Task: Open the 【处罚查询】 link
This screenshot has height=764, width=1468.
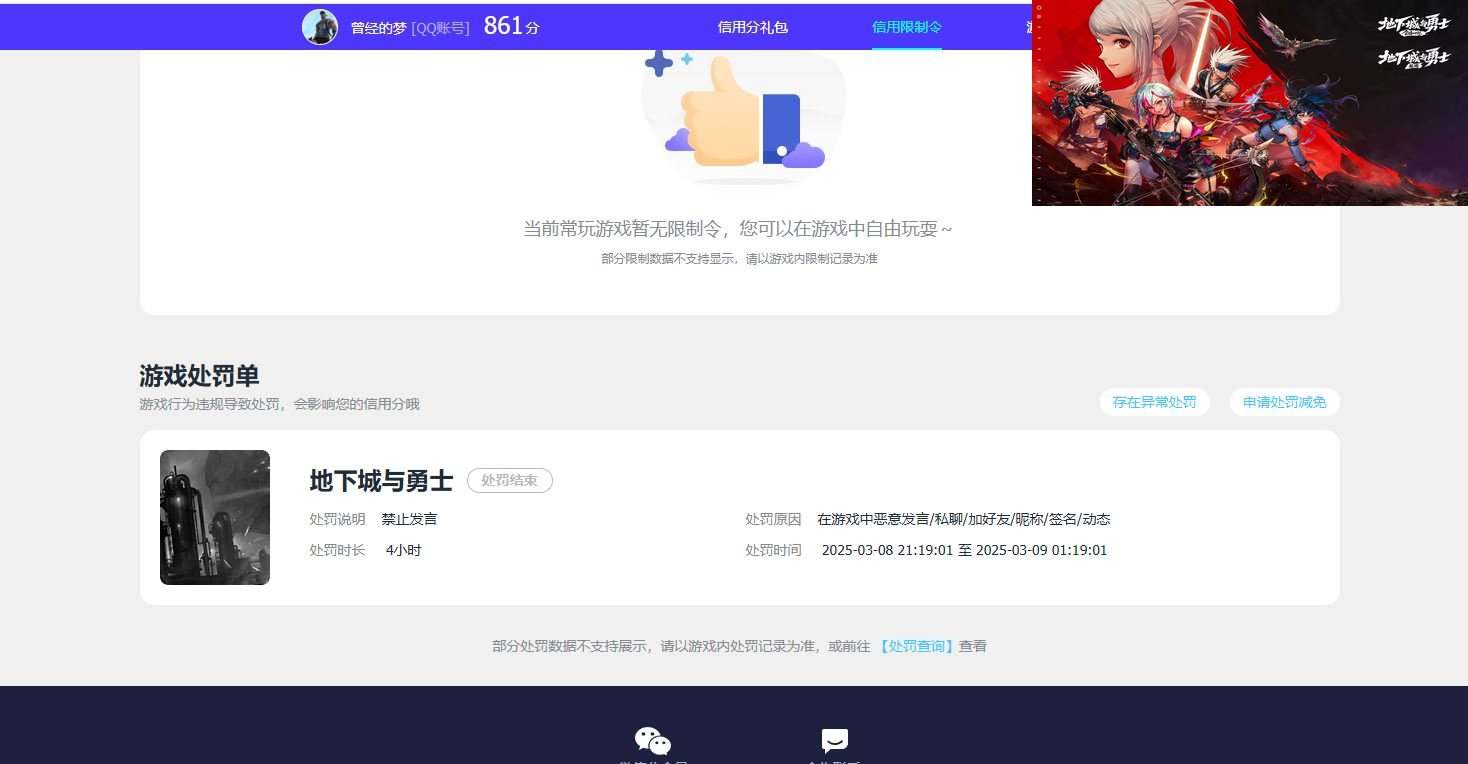Action: (916, 646)
